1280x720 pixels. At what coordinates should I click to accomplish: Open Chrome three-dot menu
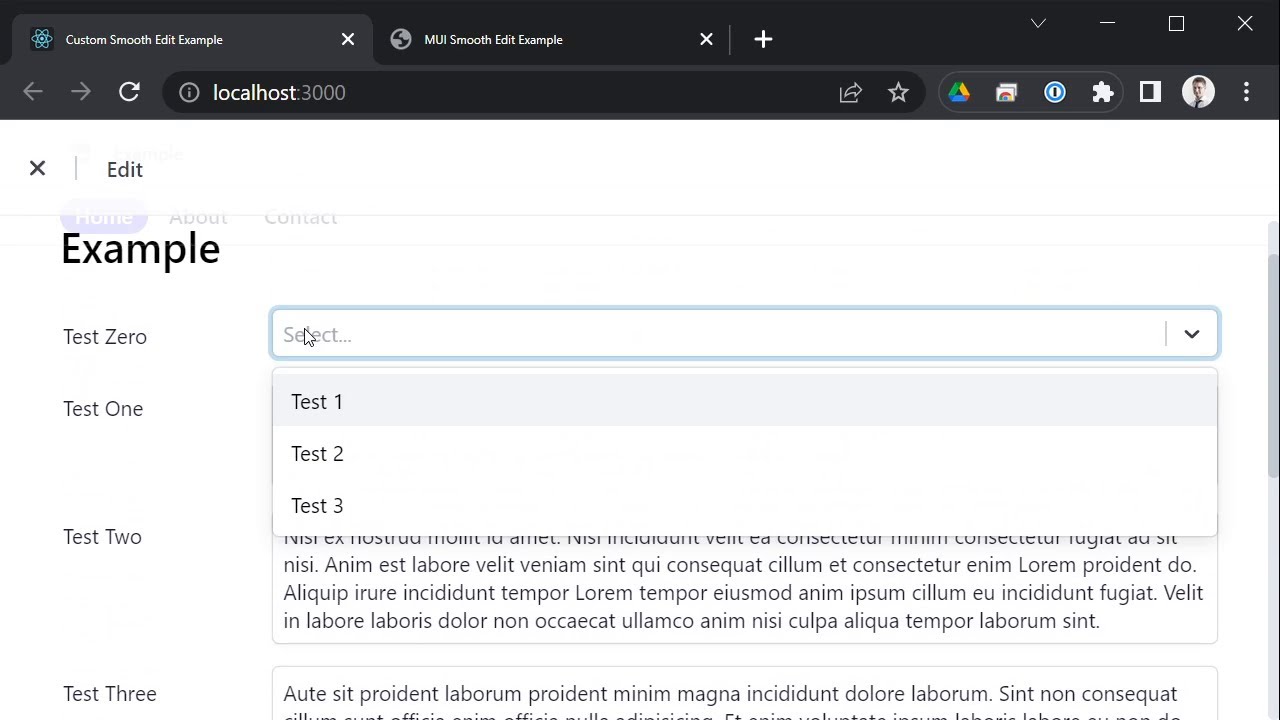[x=1246, y=92]
